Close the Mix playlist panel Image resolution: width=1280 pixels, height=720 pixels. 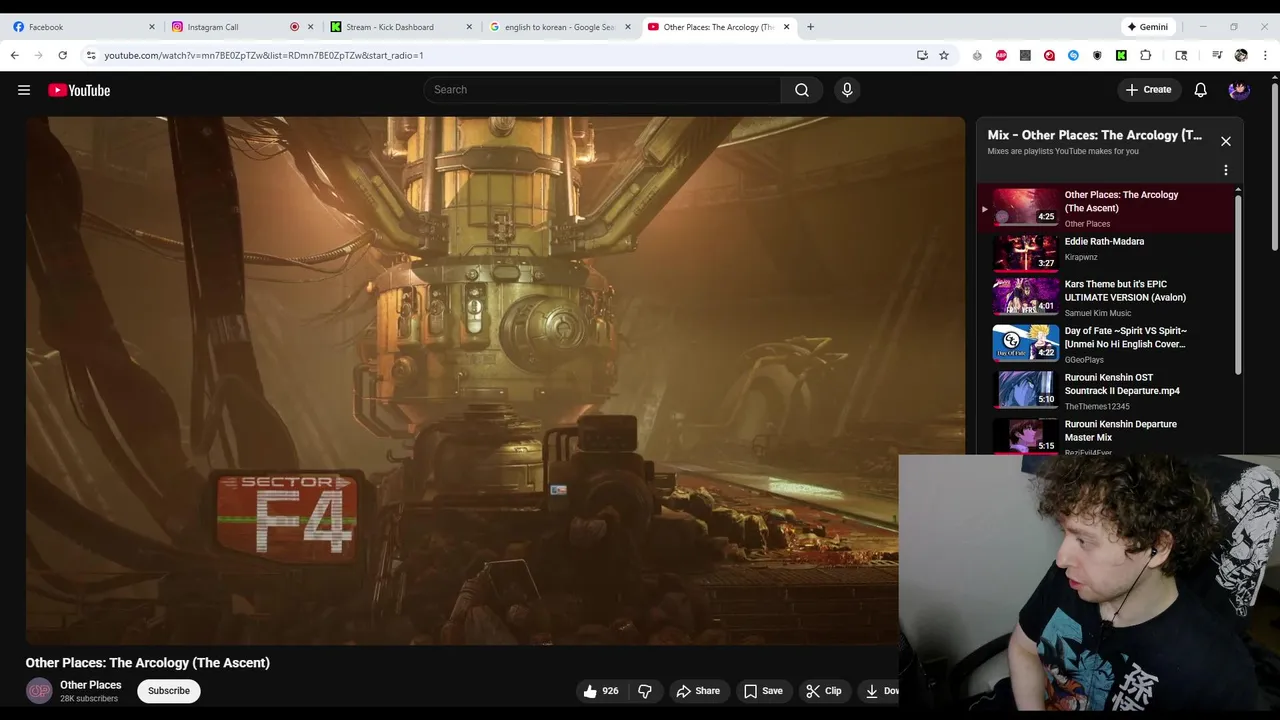click(x=1225, y=141)
